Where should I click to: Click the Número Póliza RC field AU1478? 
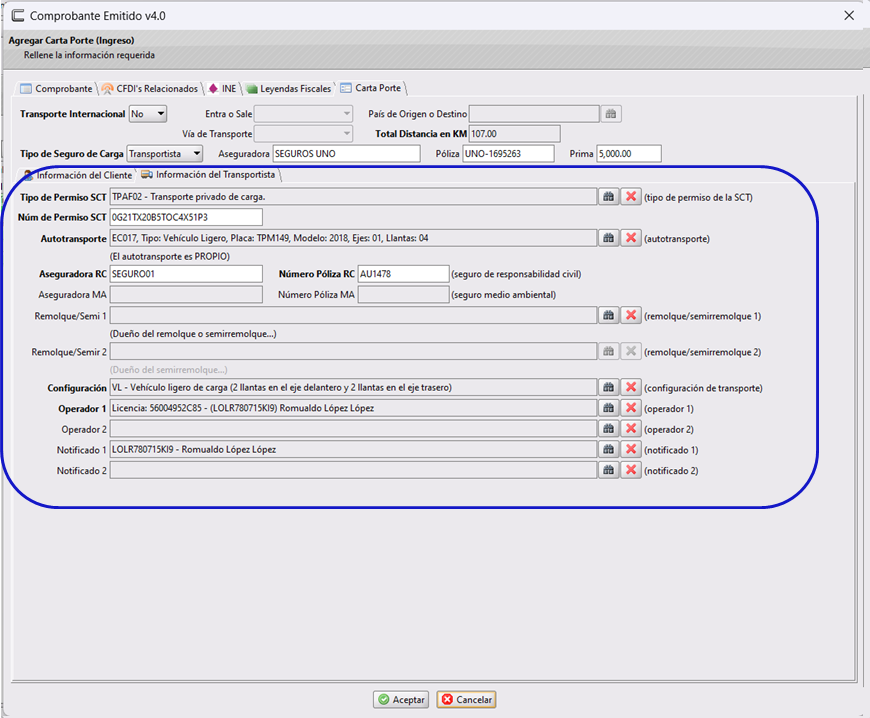(x=403, y=274)
